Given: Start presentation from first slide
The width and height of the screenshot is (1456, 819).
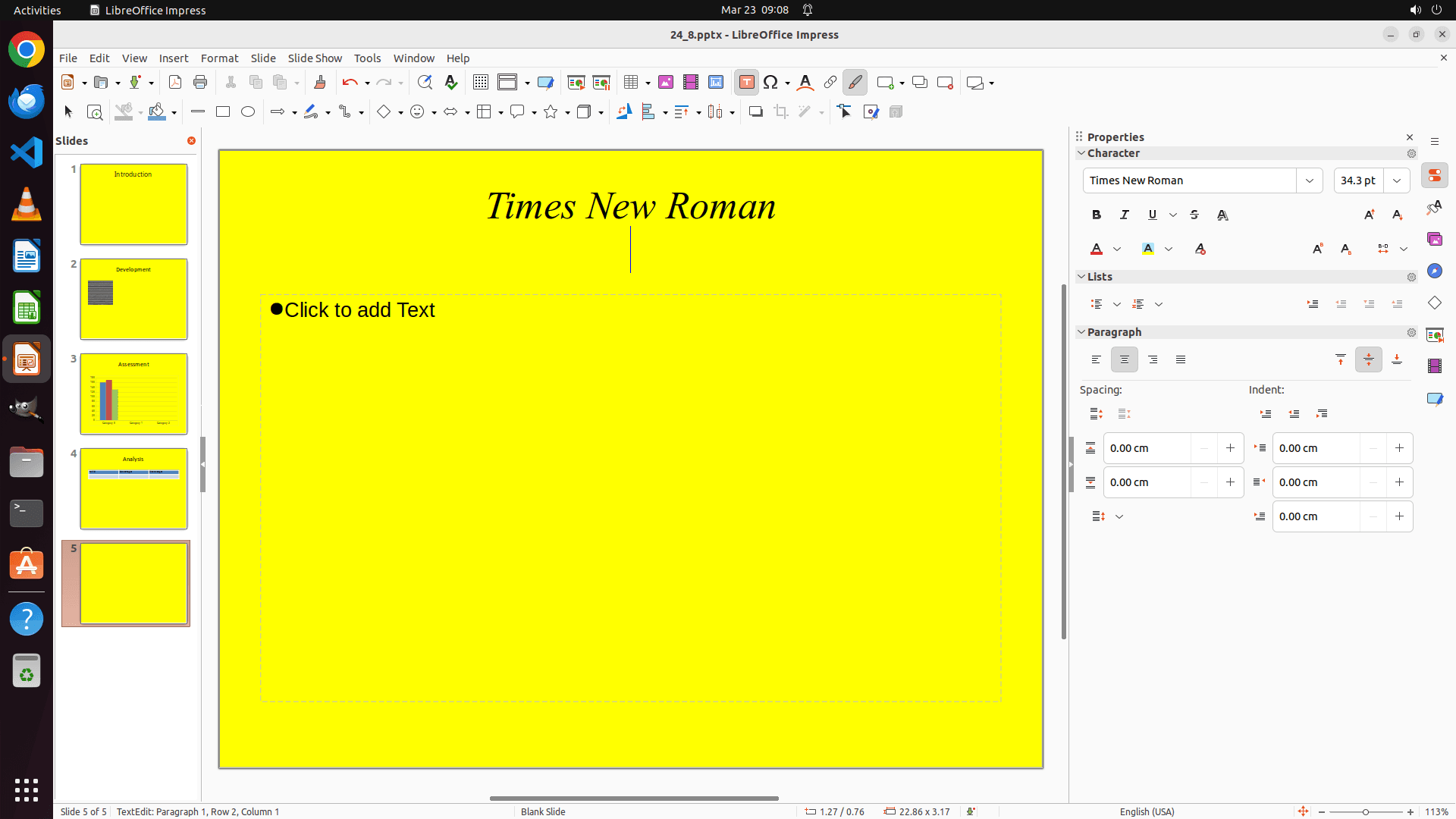Looking at the screenshot, I should pos(576,83).
